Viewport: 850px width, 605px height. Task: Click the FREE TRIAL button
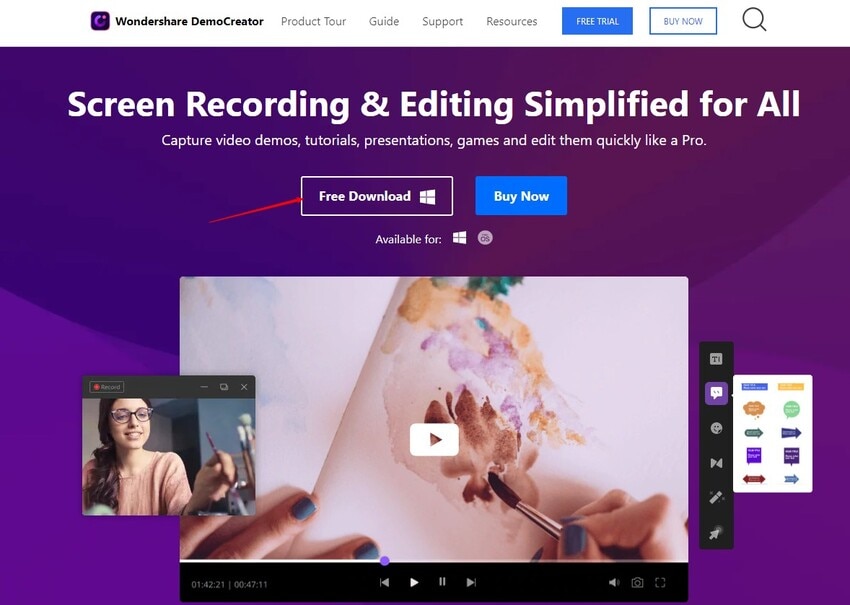597,21
